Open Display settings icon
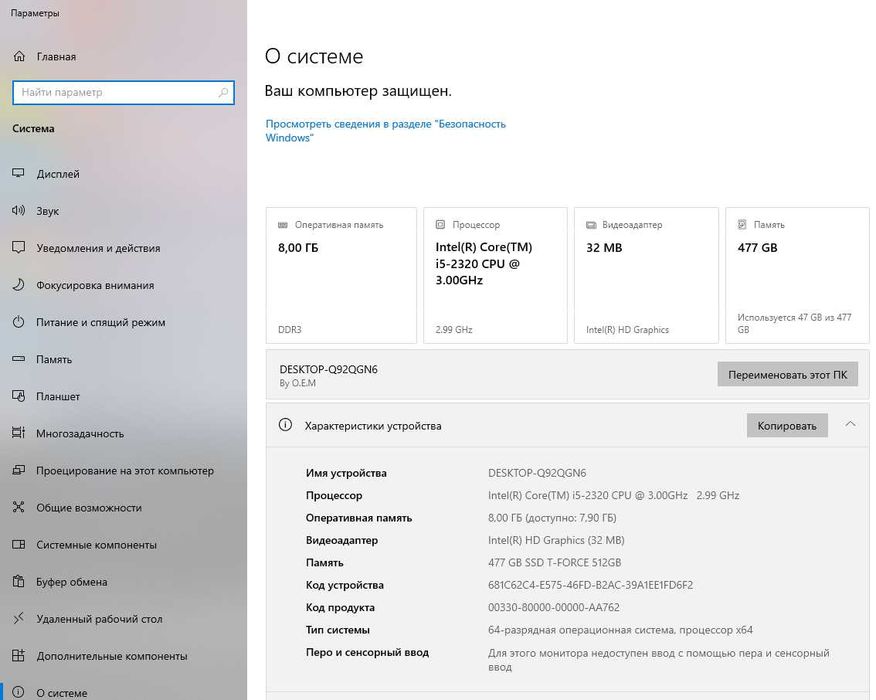Screen dimensions: 876x700 click(x=18, y=174)
